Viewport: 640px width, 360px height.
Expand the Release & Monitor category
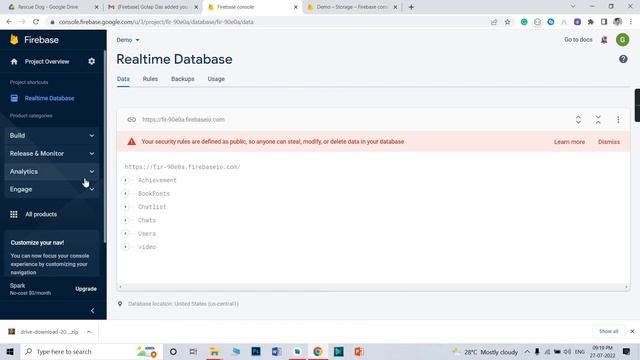pos(52,153)
